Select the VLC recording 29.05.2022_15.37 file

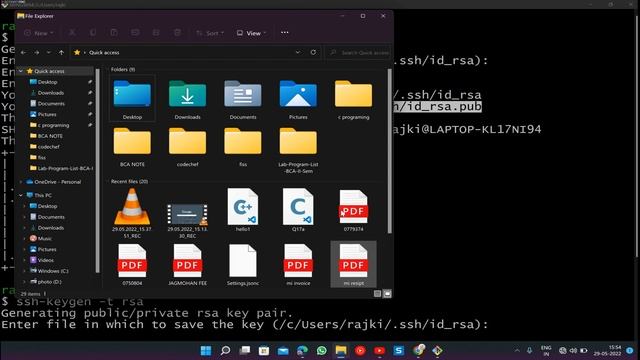tap(132, 213)
